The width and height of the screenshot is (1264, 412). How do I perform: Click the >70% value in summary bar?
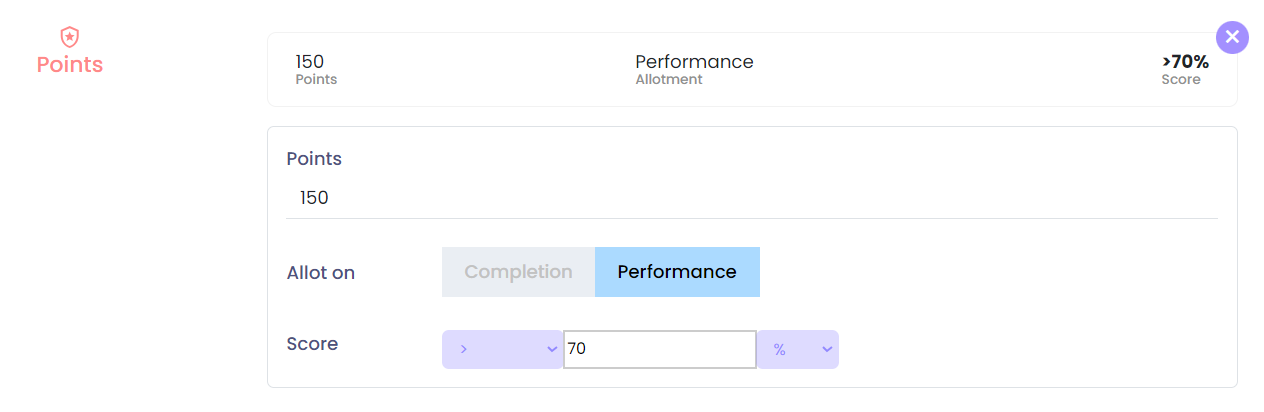(1185, 62)
